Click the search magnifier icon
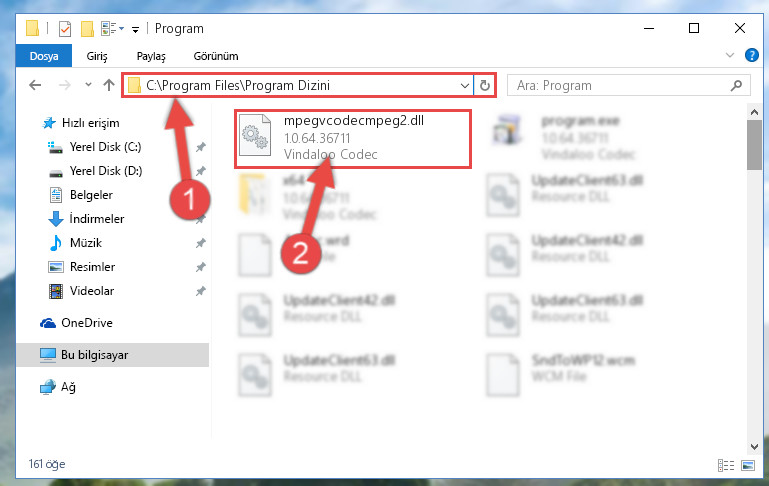Image resolution: width=769 pixels, height=486 pixels. pos(736,86)
